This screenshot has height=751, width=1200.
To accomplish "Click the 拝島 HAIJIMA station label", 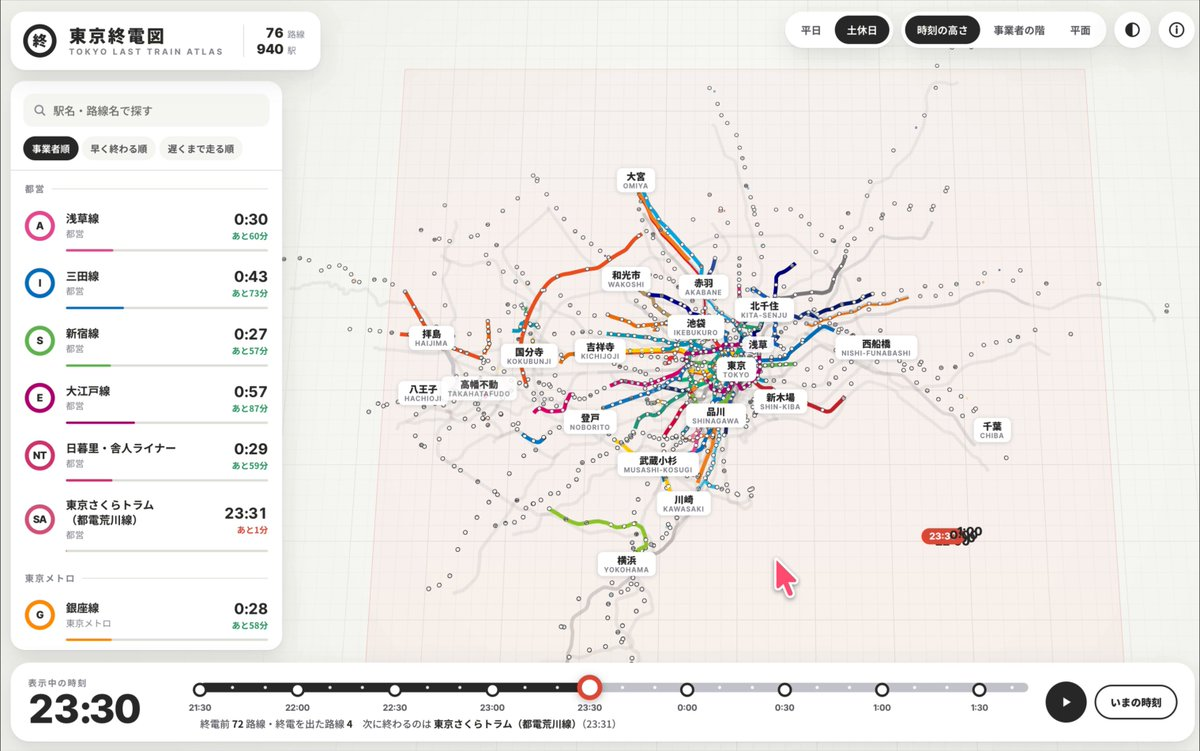I will (432, 338).
